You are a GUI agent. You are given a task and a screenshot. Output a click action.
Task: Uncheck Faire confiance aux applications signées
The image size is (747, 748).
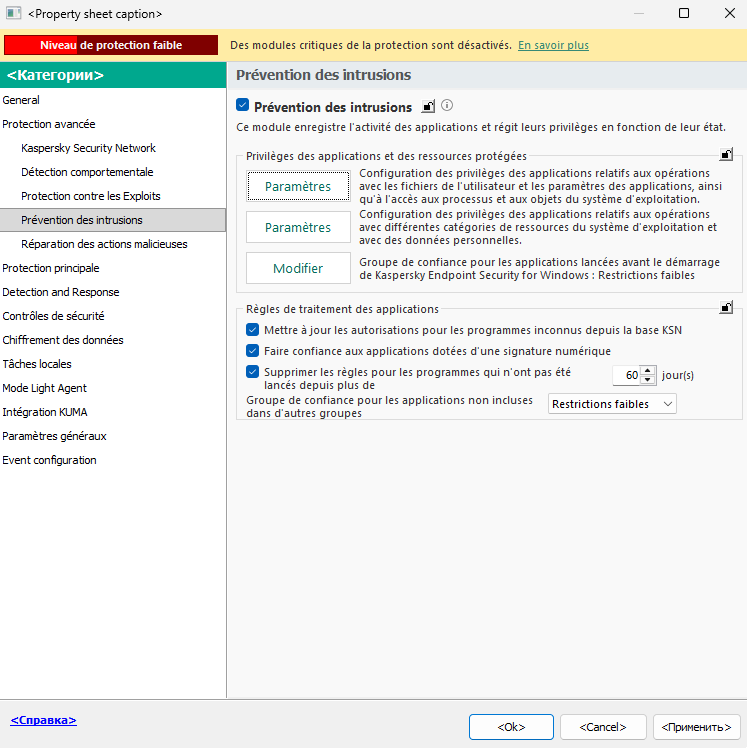[252, 351]
